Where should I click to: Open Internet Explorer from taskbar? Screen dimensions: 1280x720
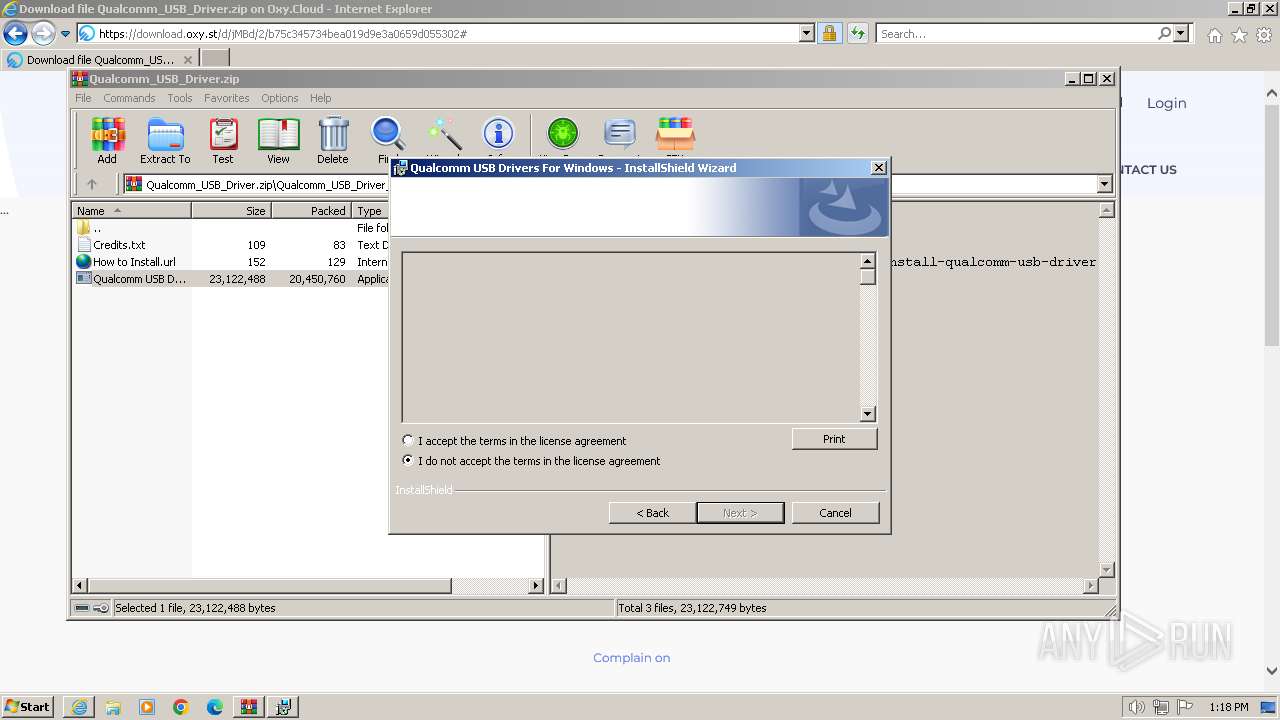click(79, 707)
